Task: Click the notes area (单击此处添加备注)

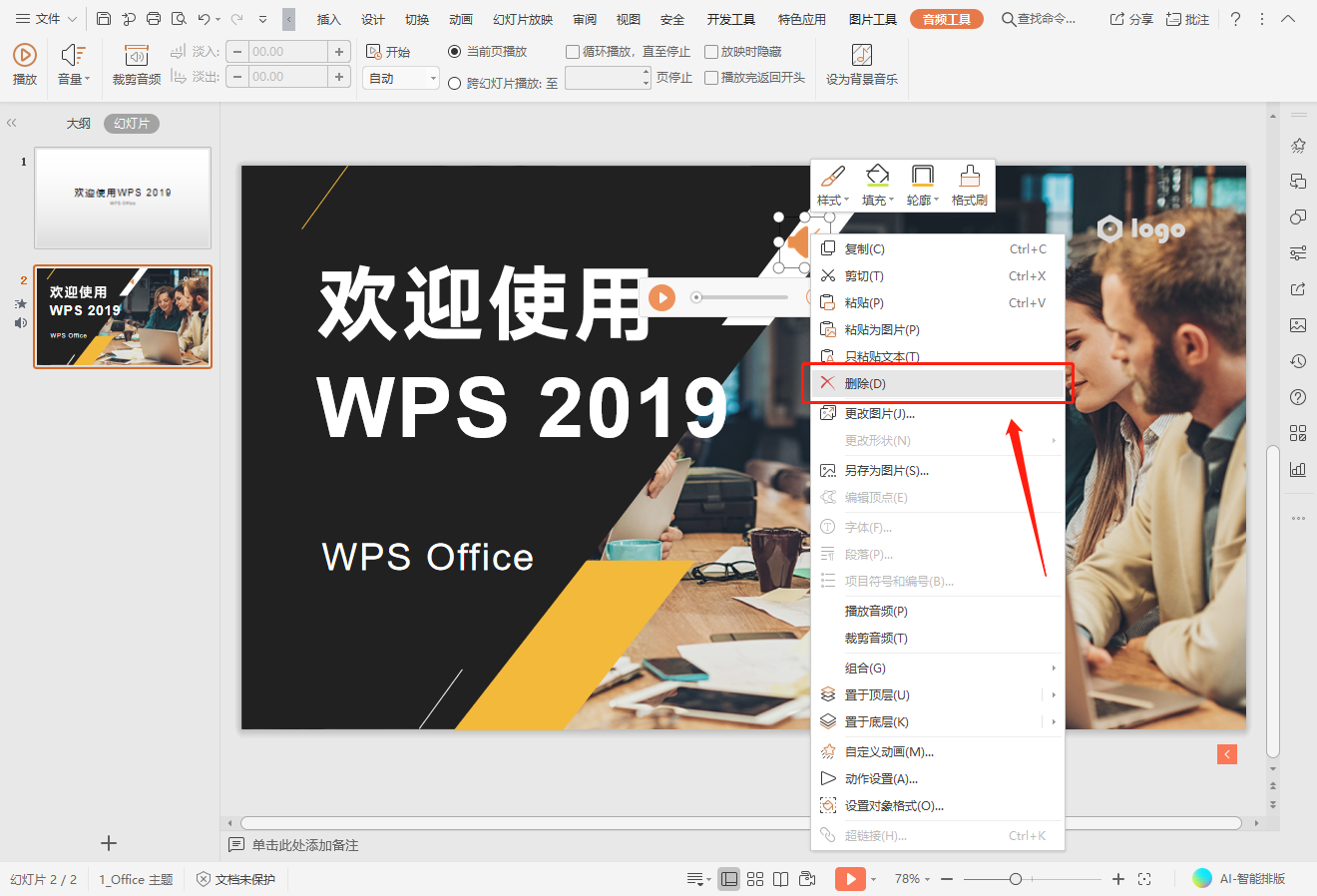Action: pos(305,845)
